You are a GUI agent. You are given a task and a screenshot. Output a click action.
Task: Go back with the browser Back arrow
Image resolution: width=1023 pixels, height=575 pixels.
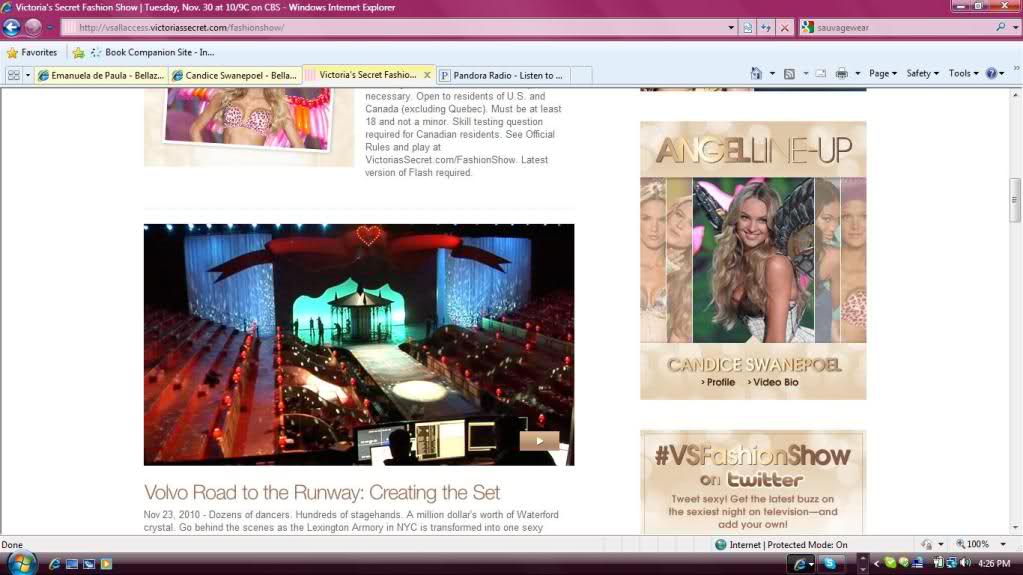[12, 27]
